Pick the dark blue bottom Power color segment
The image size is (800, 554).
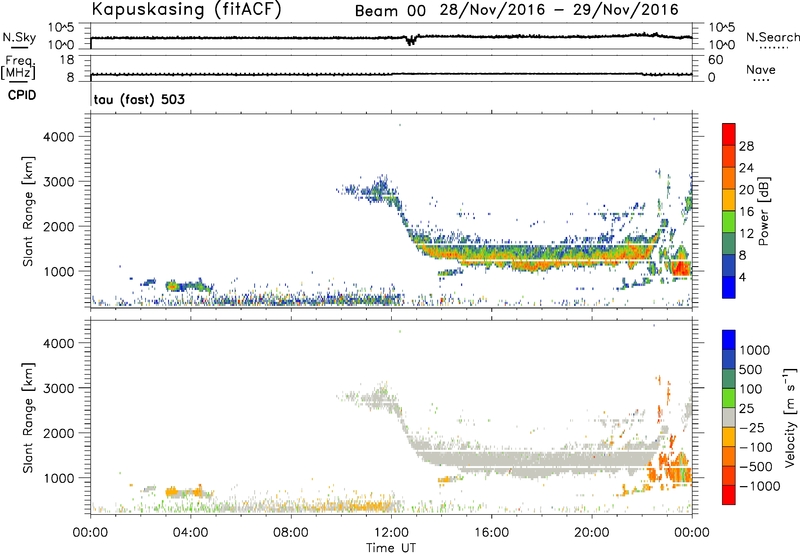[729, 287]
